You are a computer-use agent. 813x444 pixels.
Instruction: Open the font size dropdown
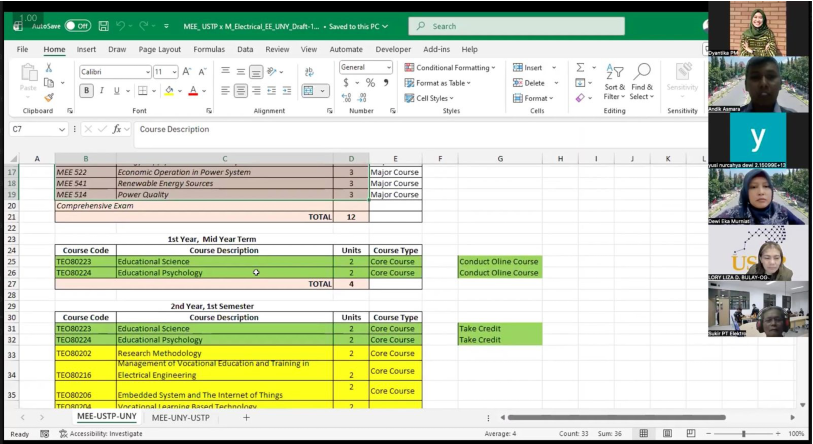point(174,72)
